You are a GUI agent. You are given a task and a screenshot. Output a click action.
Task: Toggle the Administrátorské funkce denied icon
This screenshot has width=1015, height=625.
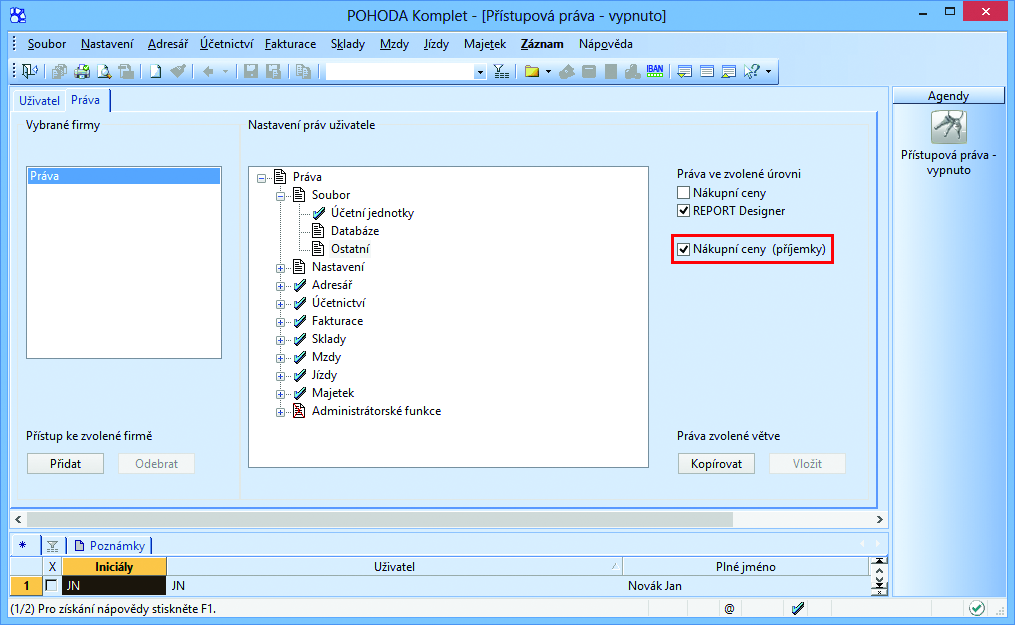pyautogui.click(x=299, y=411)
